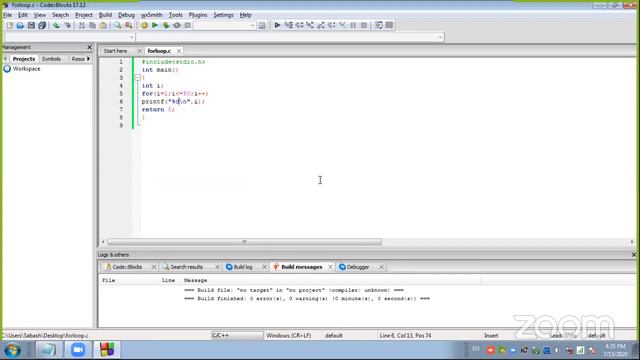The width and height of the screenshot is (640, 360).
Task: Select the Projects tab in Management
Action: coord(24,59)
